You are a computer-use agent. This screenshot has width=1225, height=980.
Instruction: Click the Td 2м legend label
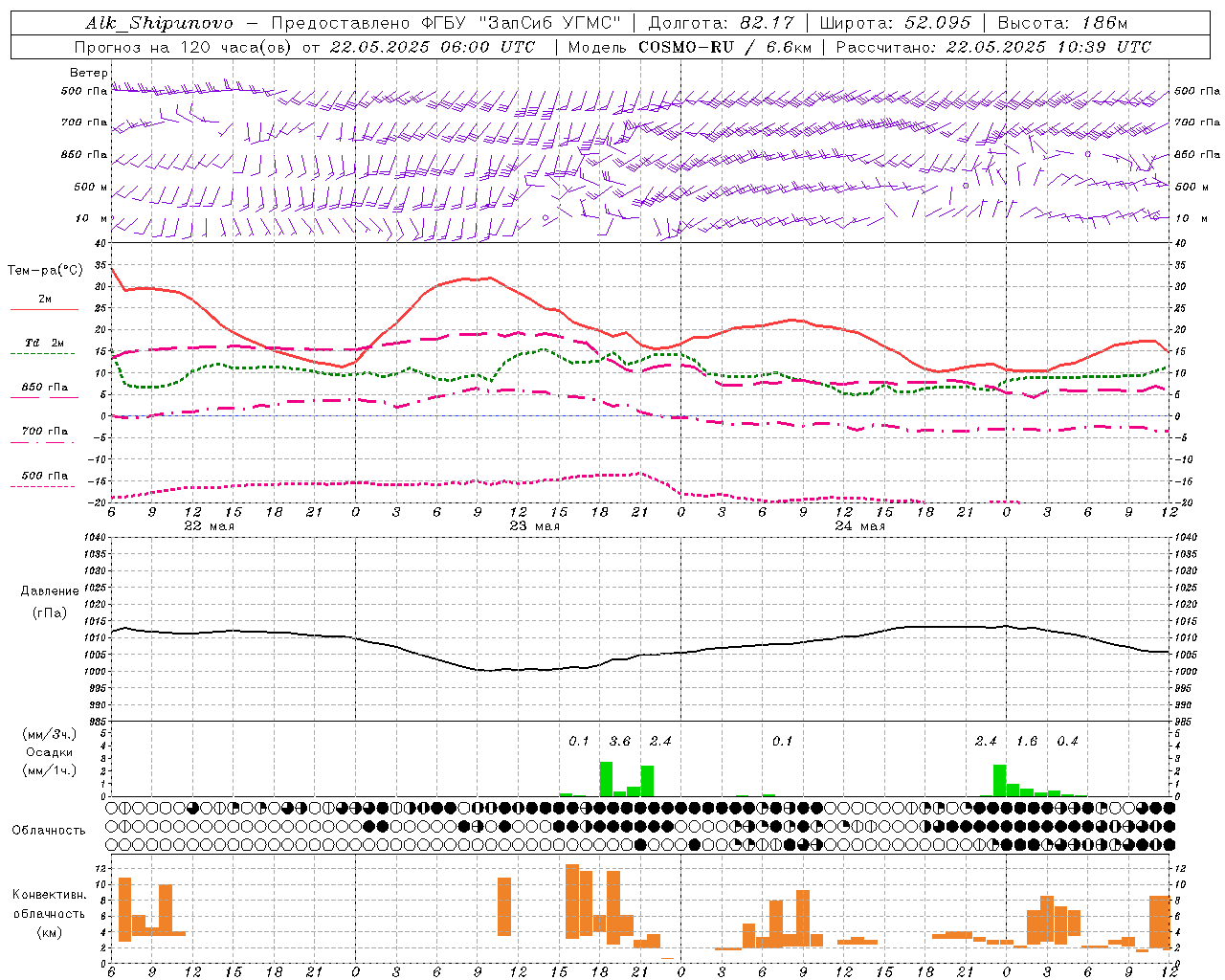[45, 342]
